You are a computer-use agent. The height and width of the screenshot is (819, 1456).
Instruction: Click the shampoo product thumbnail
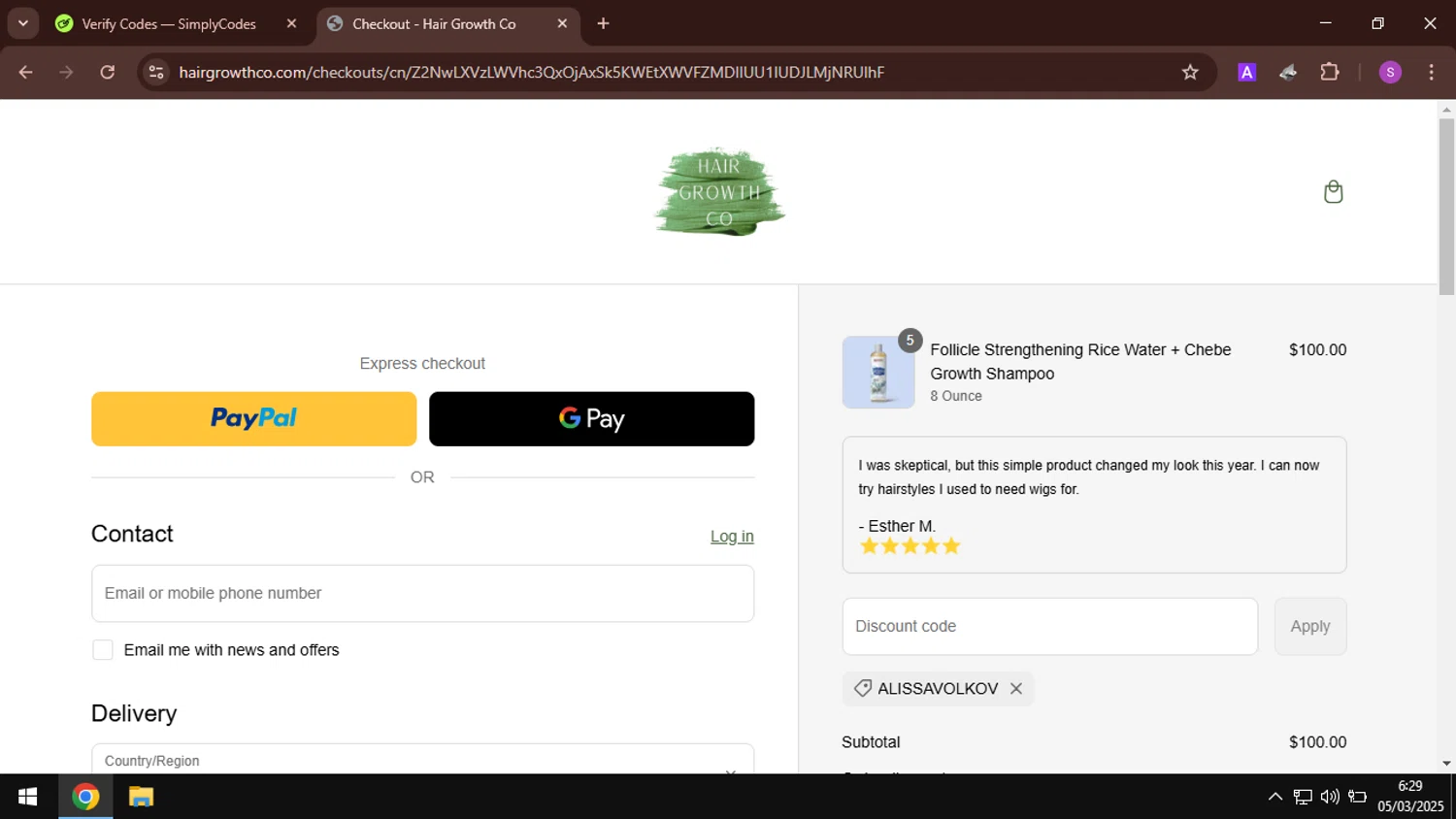click(x=878, y=372)
